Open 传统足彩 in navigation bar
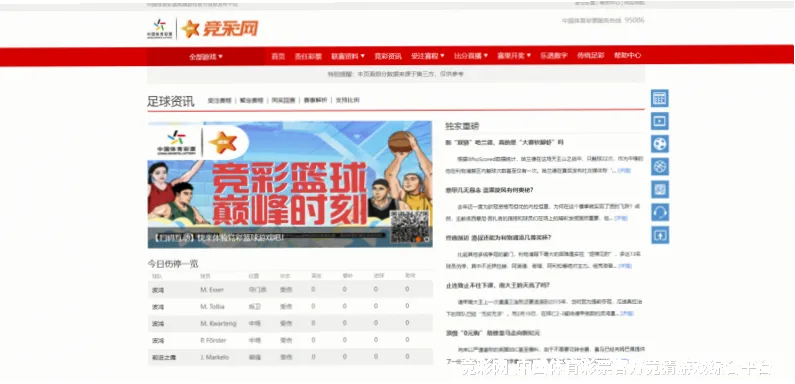Viewport: 795px width, 384px height. pyautogui.click(x=591, y=56)
